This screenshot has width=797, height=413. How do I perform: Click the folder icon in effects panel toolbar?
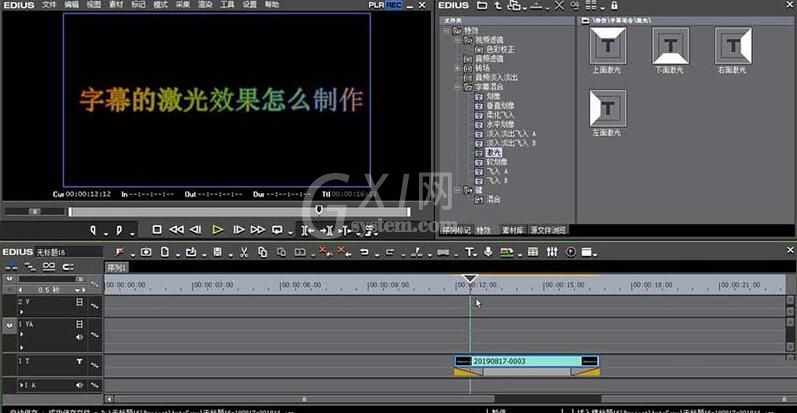(482, 6)
